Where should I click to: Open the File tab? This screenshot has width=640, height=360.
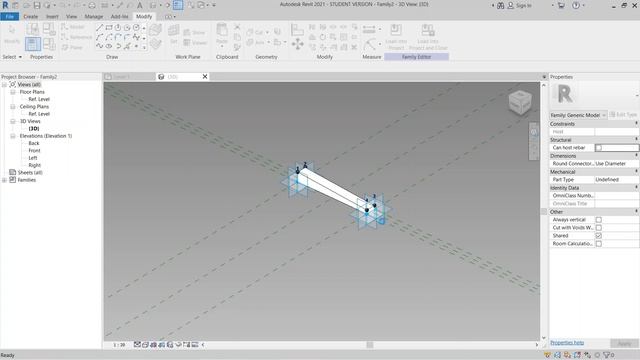[9, 17]
